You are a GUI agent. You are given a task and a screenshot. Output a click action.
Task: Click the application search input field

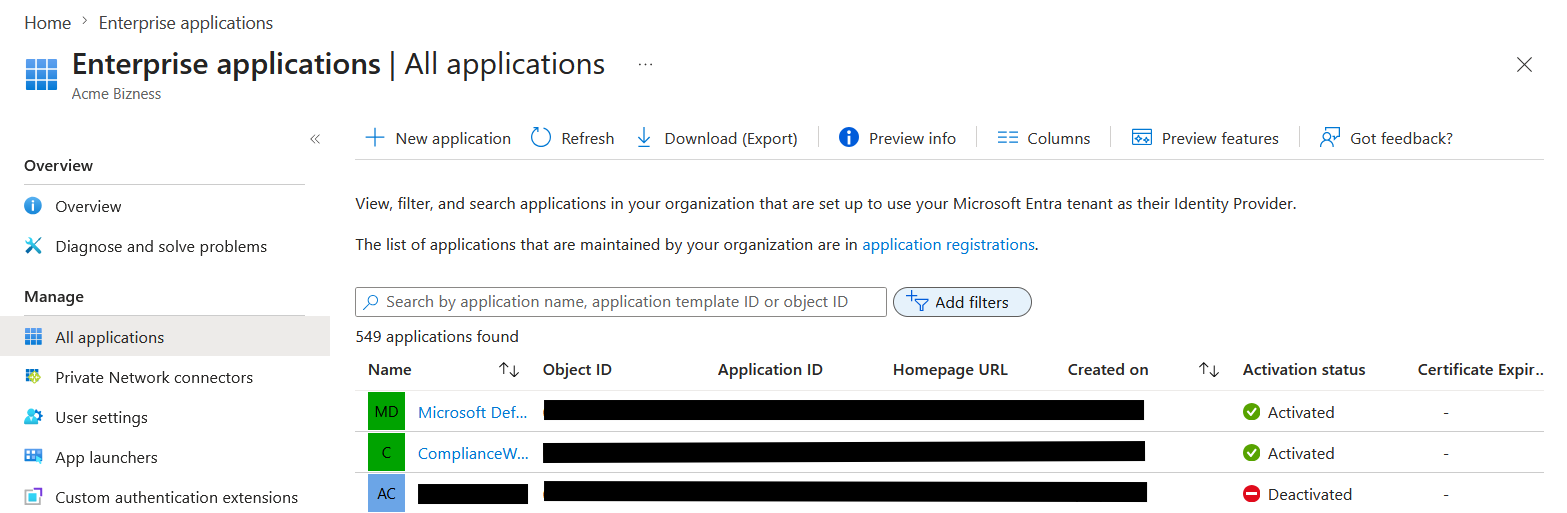621,302
